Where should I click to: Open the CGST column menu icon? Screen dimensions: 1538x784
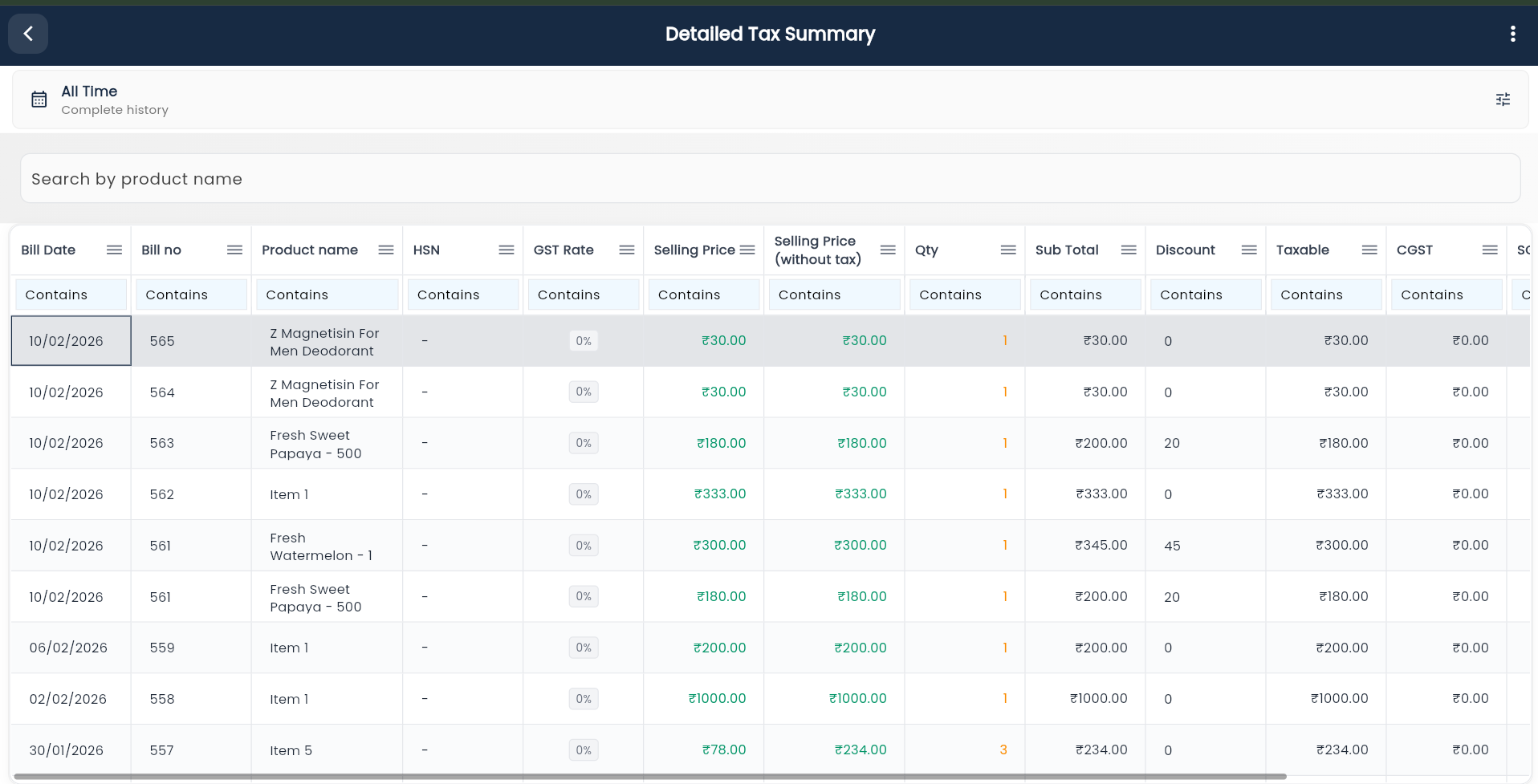click(x=1491, y=250)
